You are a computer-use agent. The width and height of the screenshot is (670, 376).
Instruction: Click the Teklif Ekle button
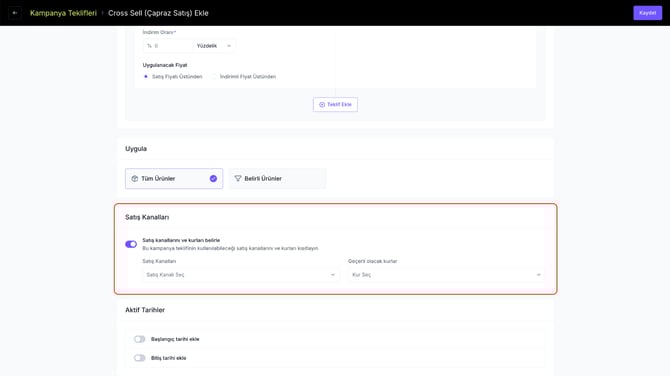[x=335, y=105]
